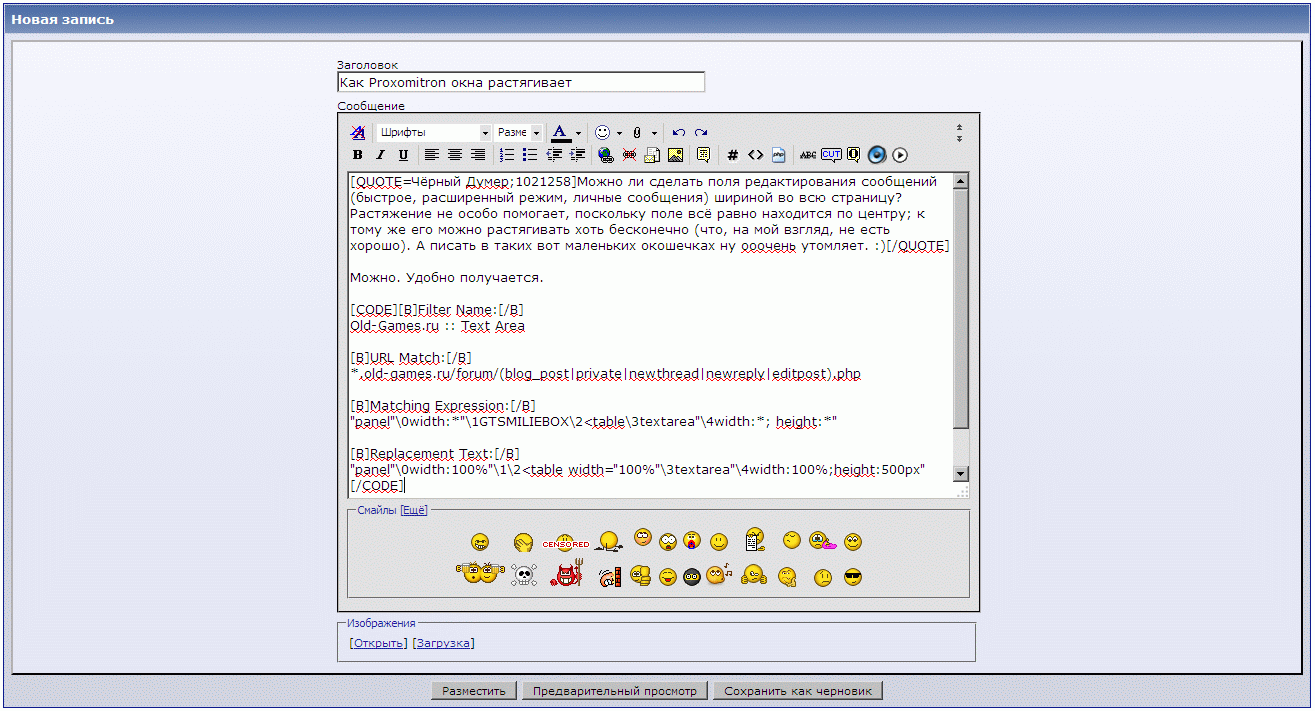Click the Разместить submit button
This screenshot has width=1315, height=711.
pos(475,691)
